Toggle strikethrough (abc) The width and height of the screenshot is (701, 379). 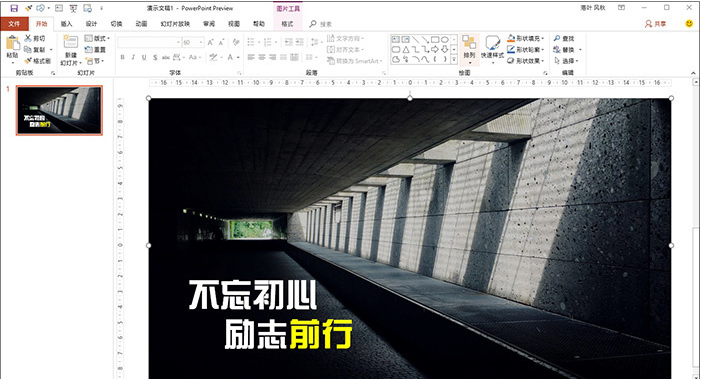(166, 57)
